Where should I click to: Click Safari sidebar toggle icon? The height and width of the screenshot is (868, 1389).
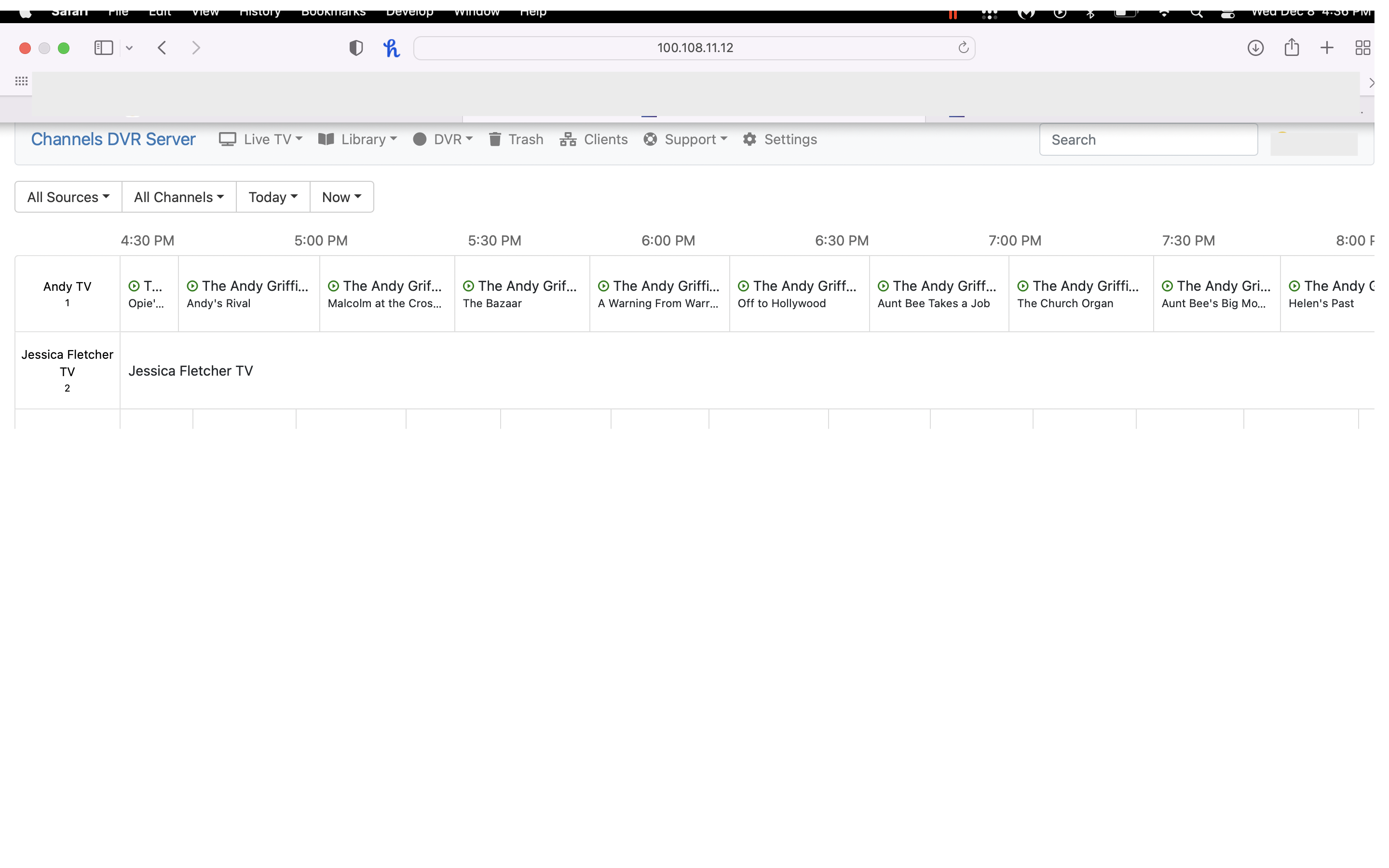103,48
